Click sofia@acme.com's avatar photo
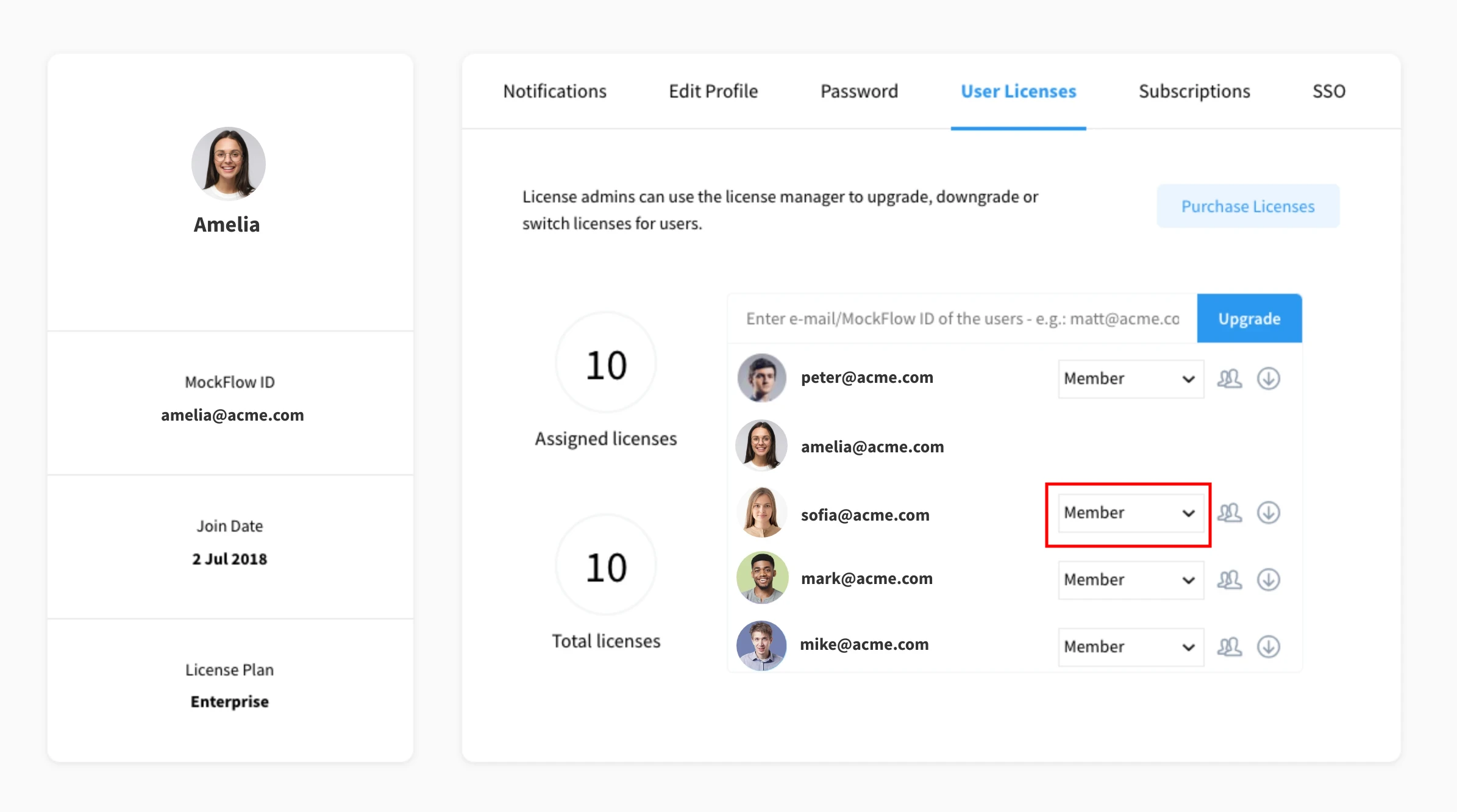This screenshot has width=1457, height=812. tap(761, 512)
